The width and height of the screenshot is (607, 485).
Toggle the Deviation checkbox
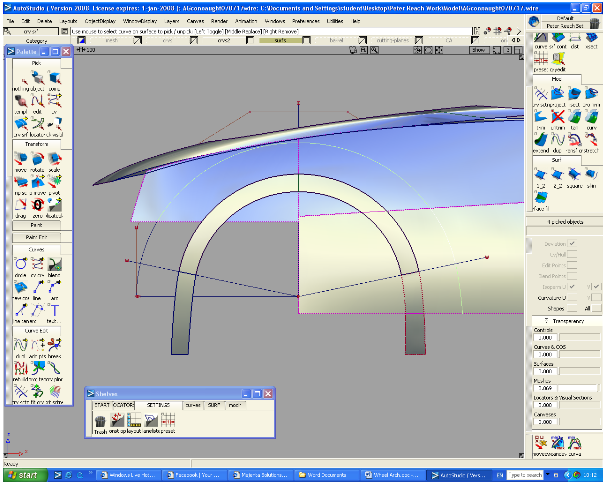point(572,243)
